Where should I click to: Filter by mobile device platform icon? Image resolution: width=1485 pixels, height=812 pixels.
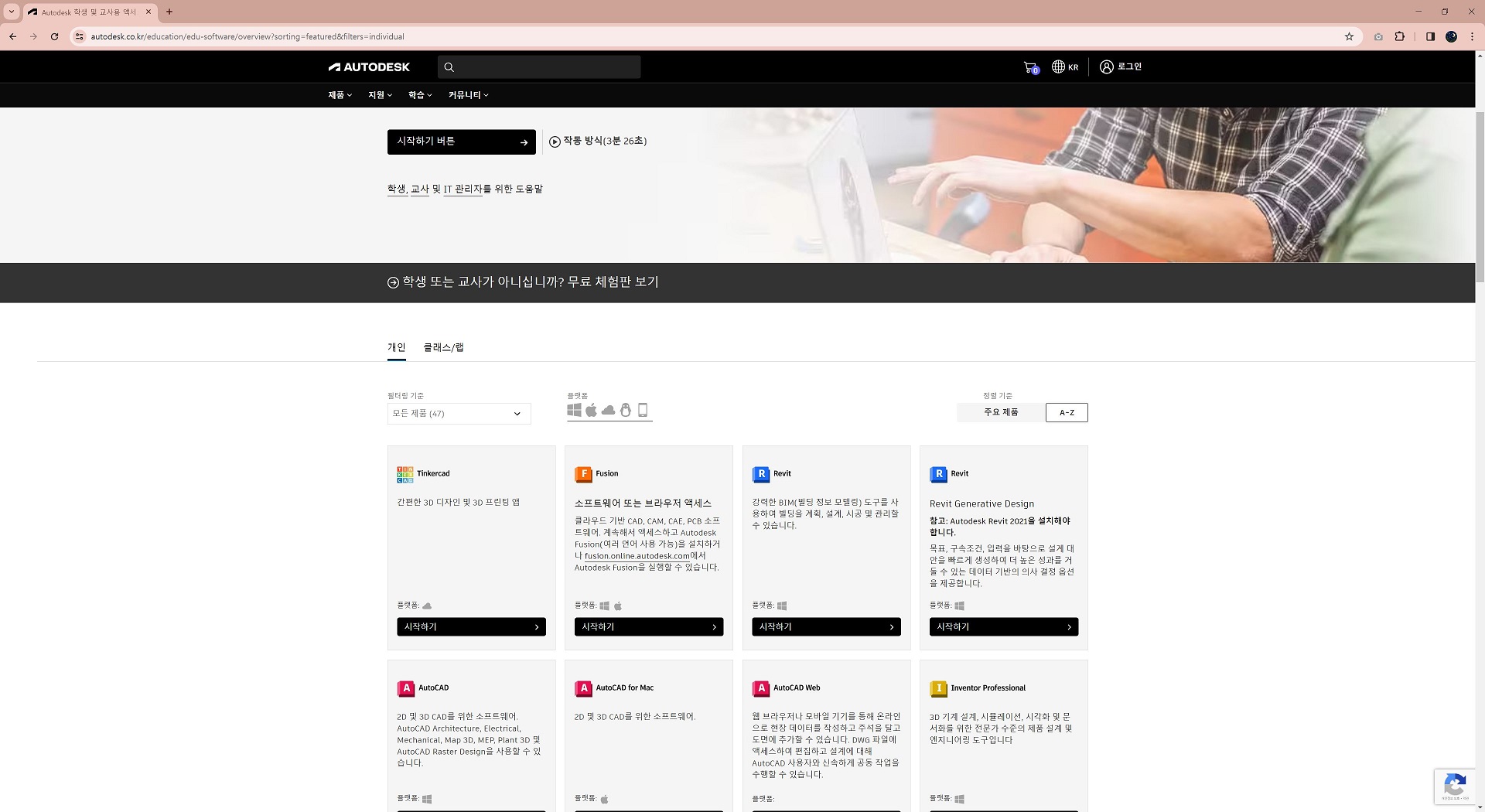[643, 411]
